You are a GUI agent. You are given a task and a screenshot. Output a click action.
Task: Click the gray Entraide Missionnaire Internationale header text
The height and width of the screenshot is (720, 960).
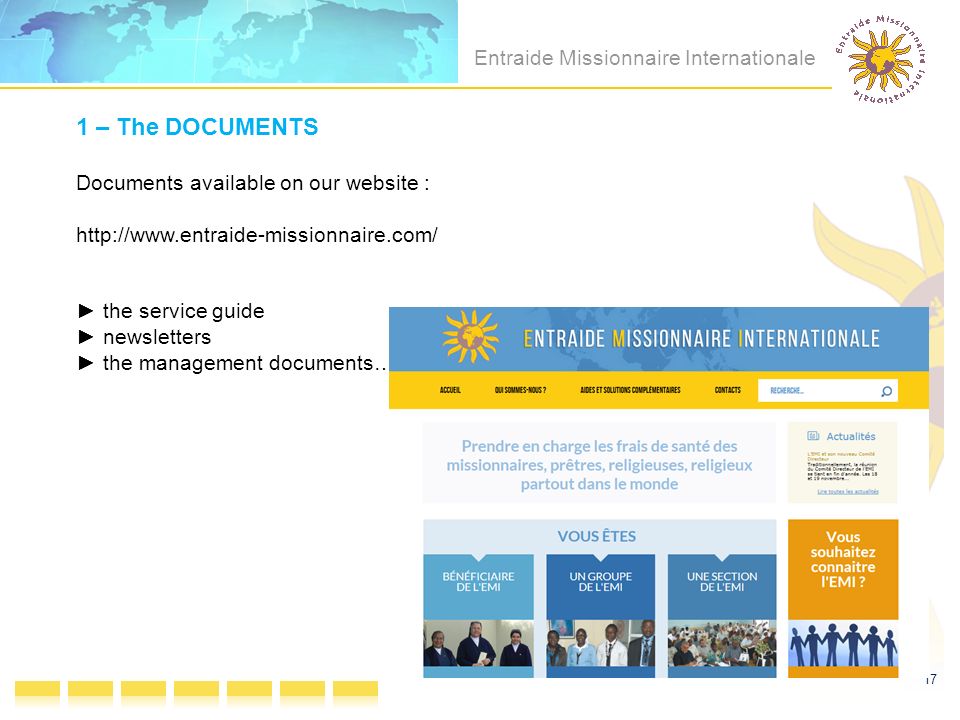point(645,58)
